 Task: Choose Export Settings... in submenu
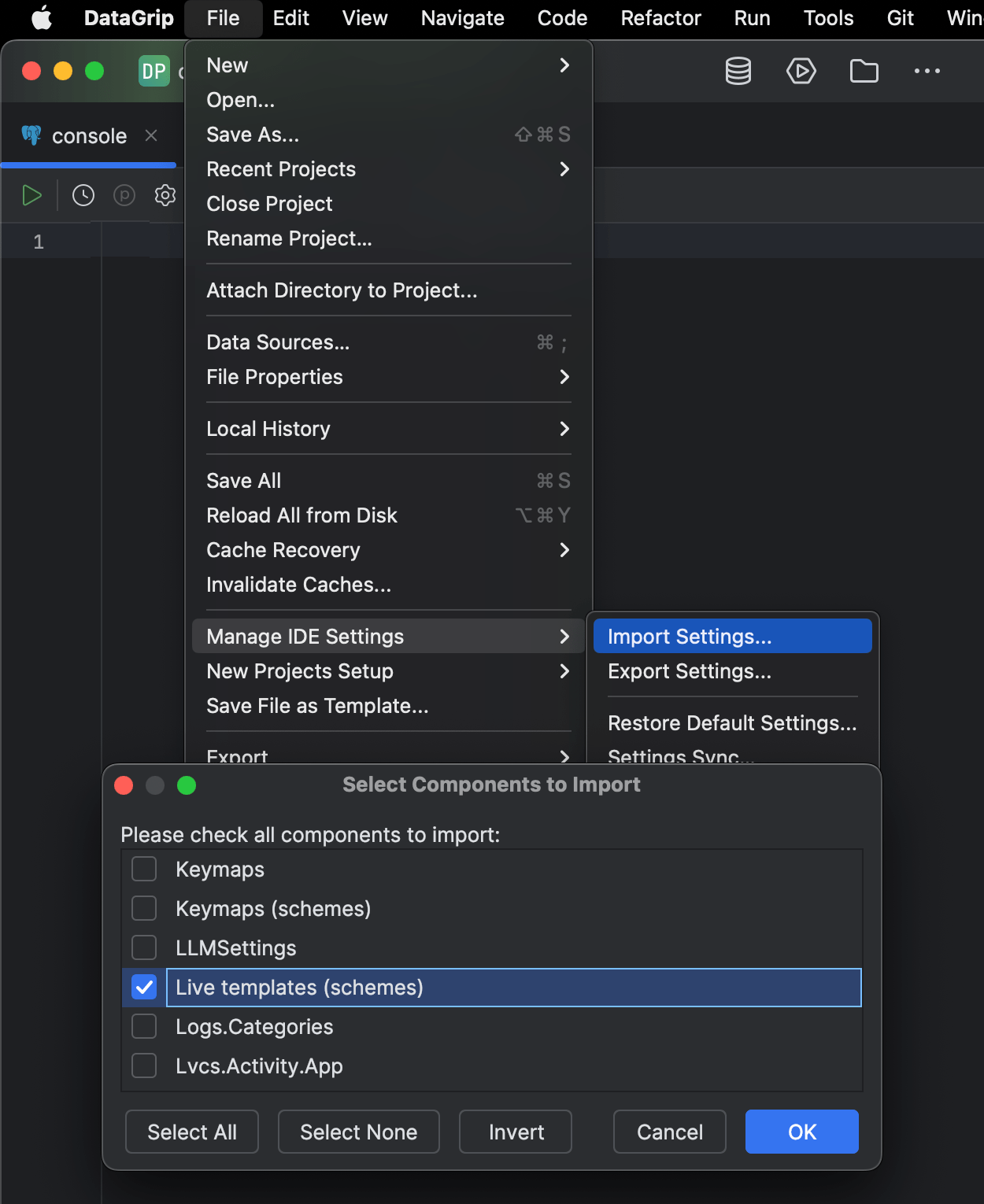pyautogui.click(x=733, y=671)
